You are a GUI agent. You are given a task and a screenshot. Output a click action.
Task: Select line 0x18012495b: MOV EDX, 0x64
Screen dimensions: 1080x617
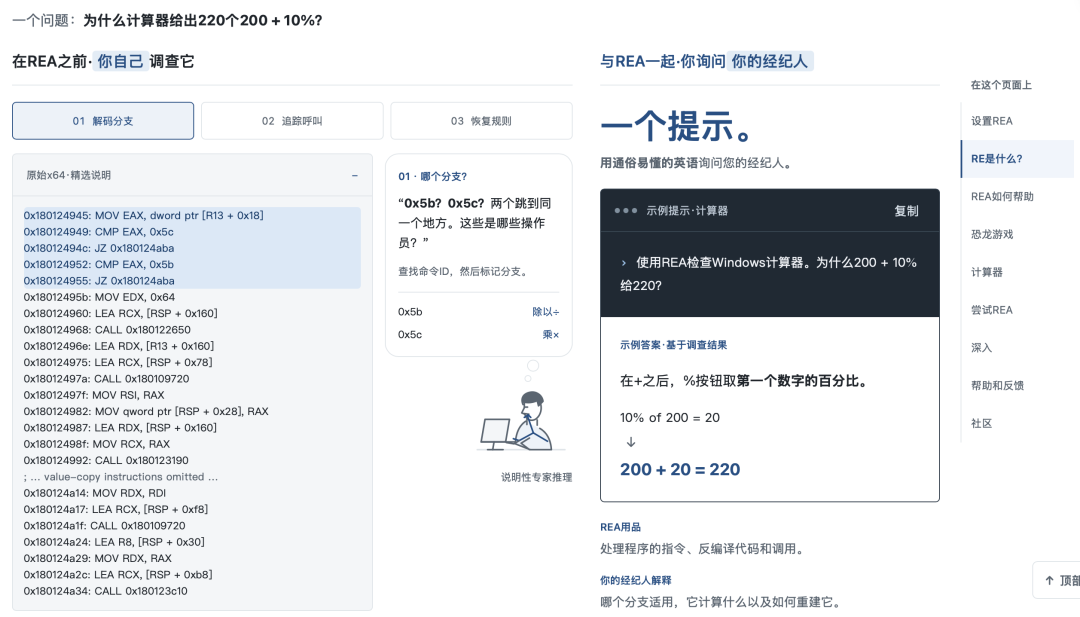[x=99, y=297]
